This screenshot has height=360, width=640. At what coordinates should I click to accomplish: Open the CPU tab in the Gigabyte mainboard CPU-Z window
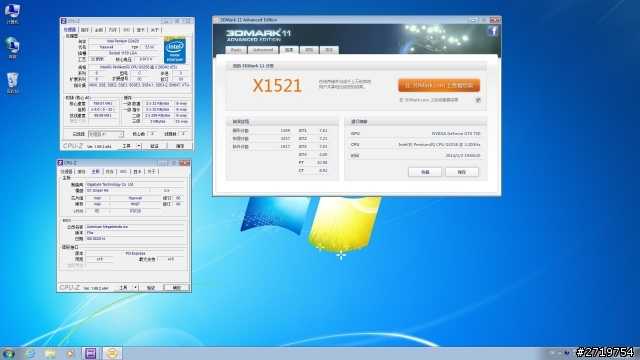click(67, 172)
